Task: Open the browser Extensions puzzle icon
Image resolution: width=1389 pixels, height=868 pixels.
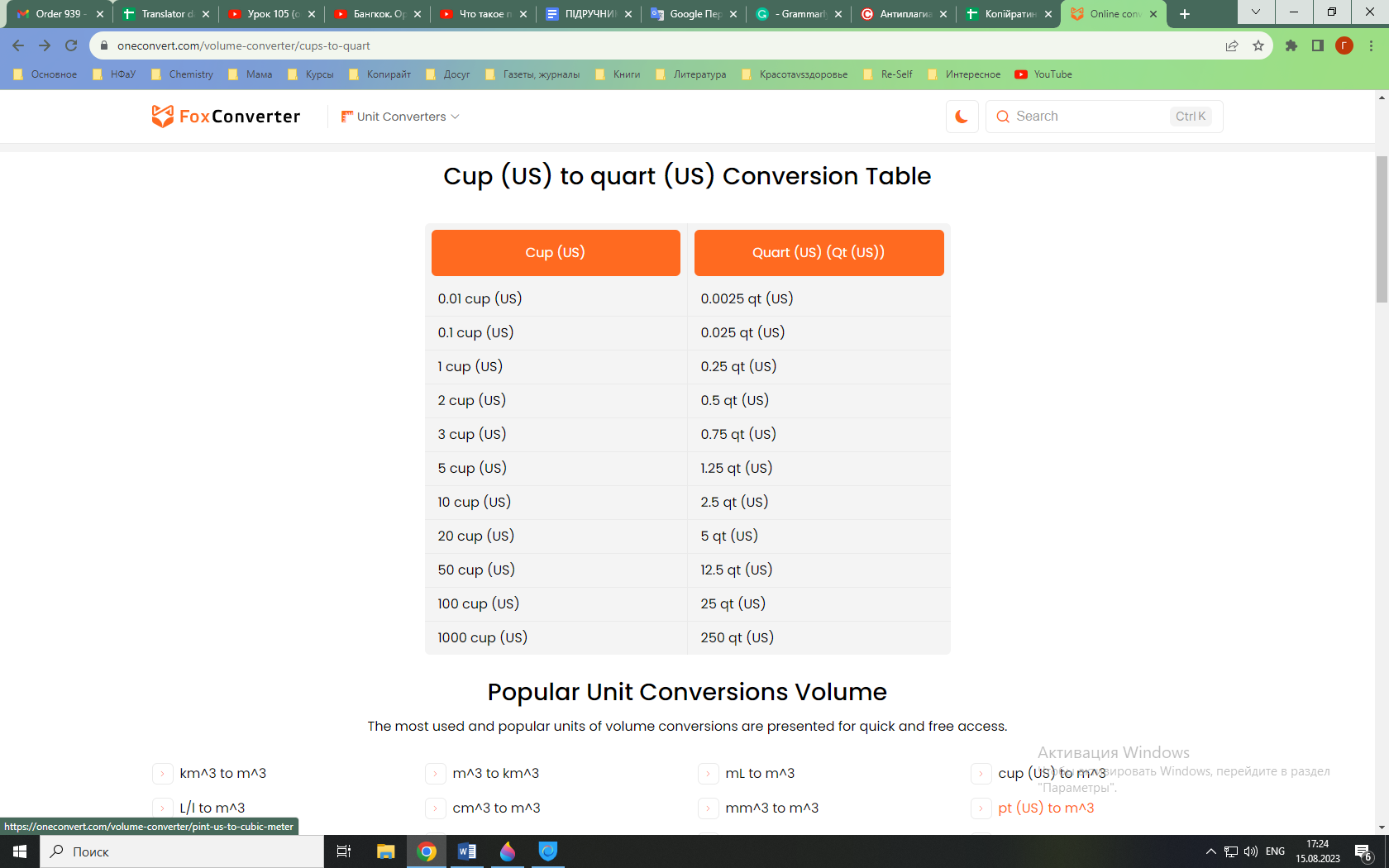Action: click(1291, 45)
